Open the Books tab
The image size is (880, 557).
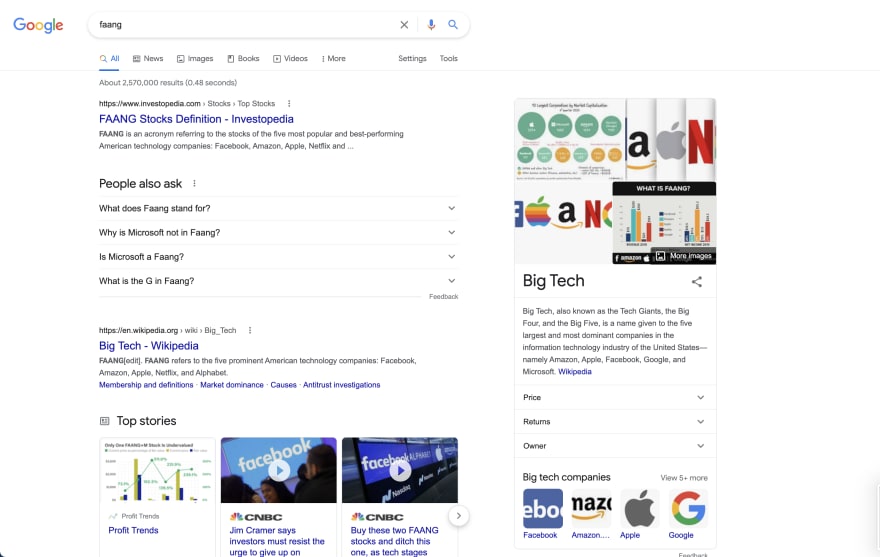(x=244, y=58)
